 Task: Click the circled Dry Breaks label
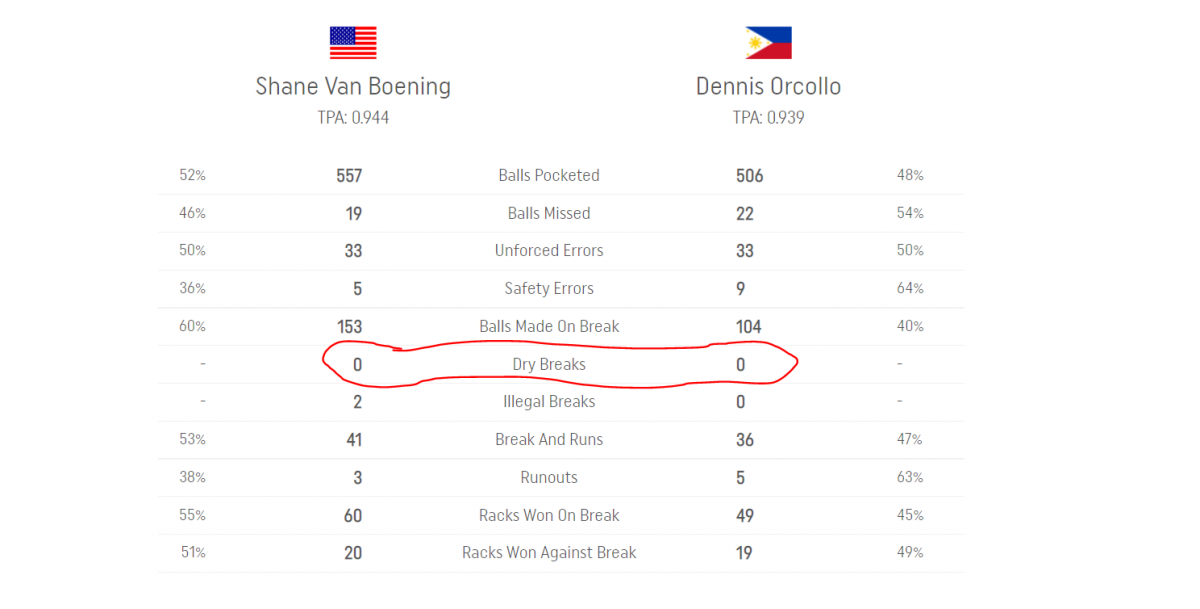click(x=549, y=365)
